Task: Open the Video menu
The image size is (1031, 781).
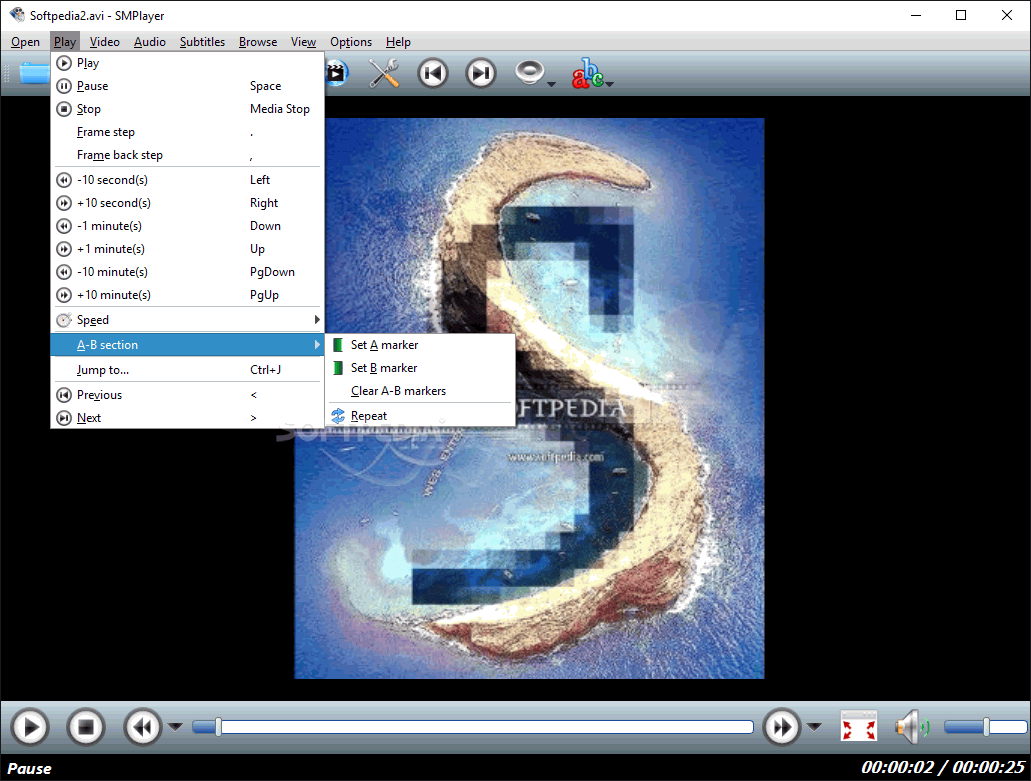Action: click(x=105, y=42)
